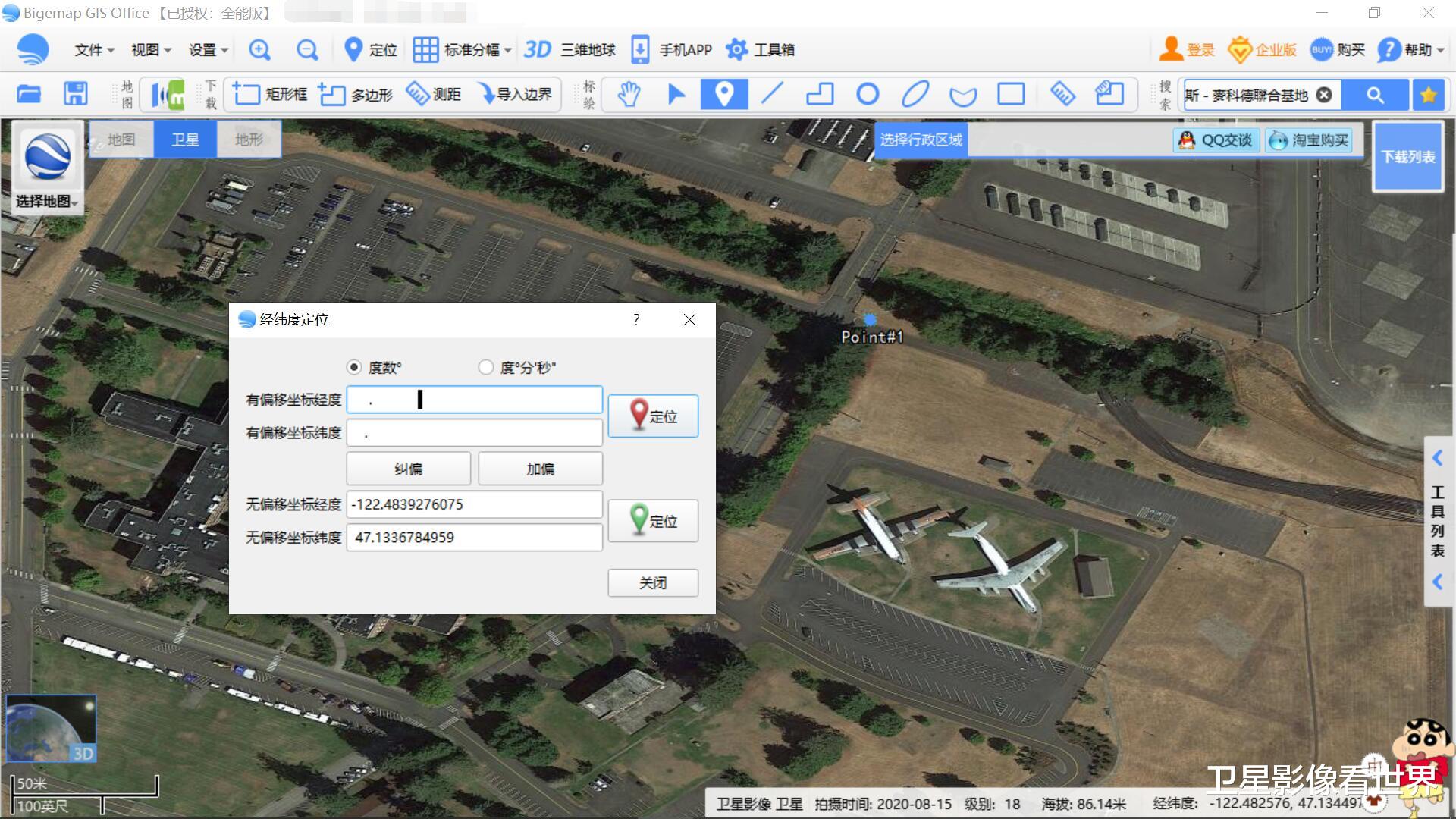Image resolution: width=1456 pixels, height=819 pixels.
Task: Click the 关闭 button in dialog
Action: pyautogui.click(x=653, y=582)
